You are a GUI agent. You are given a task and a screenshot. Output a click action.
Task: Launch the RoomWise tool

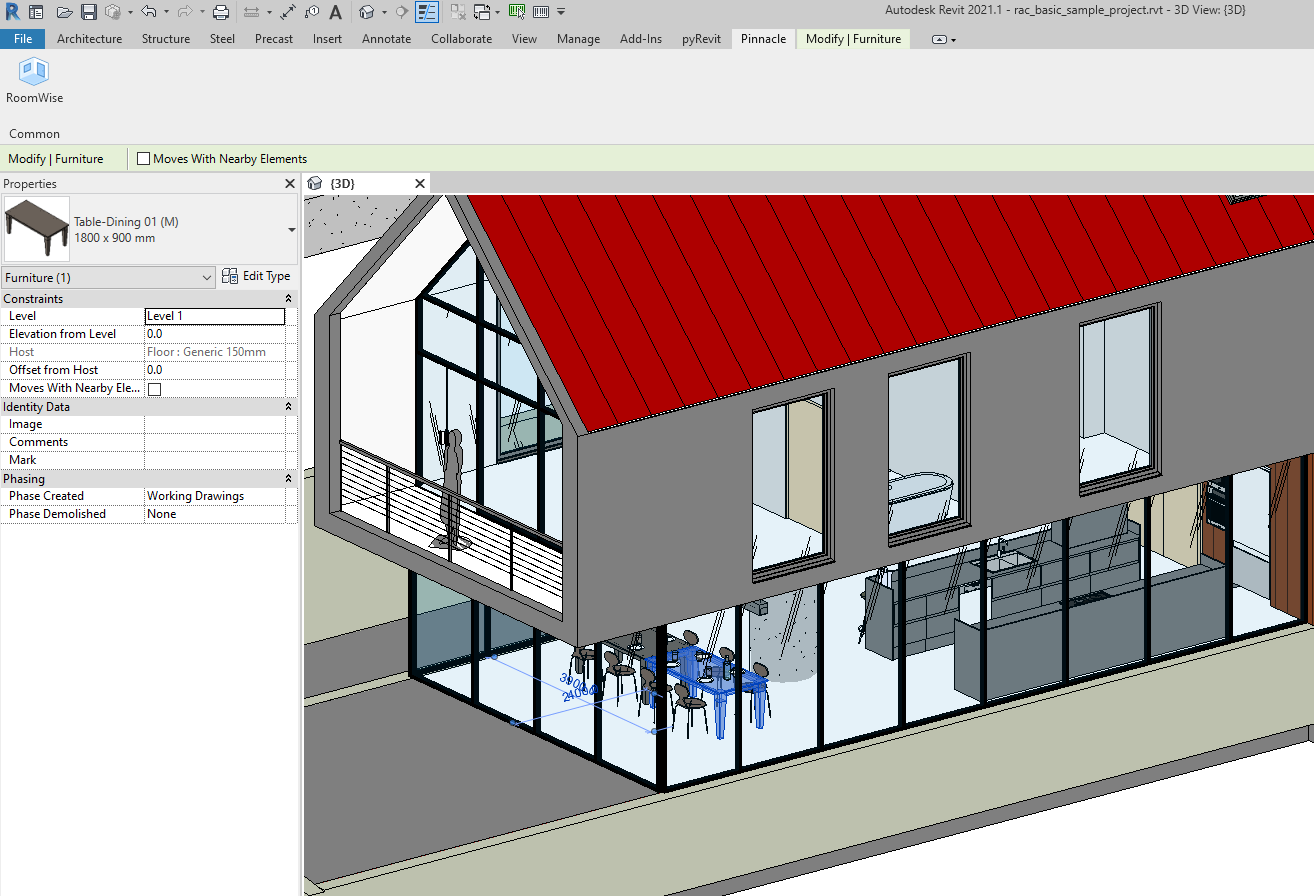[x=34, y=81]
